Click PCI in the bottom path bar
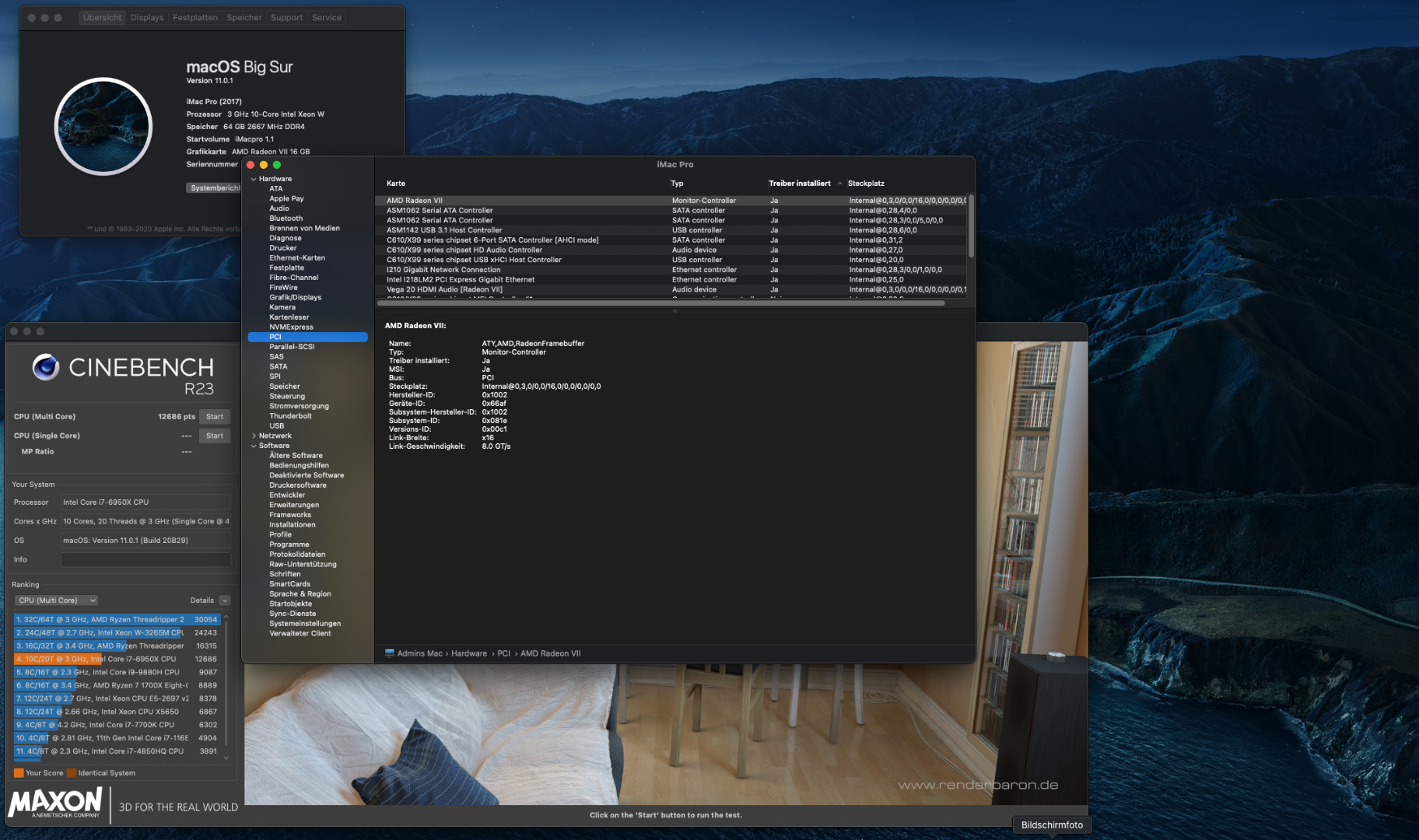1419x840 pixels. click(x=504, y=653)
